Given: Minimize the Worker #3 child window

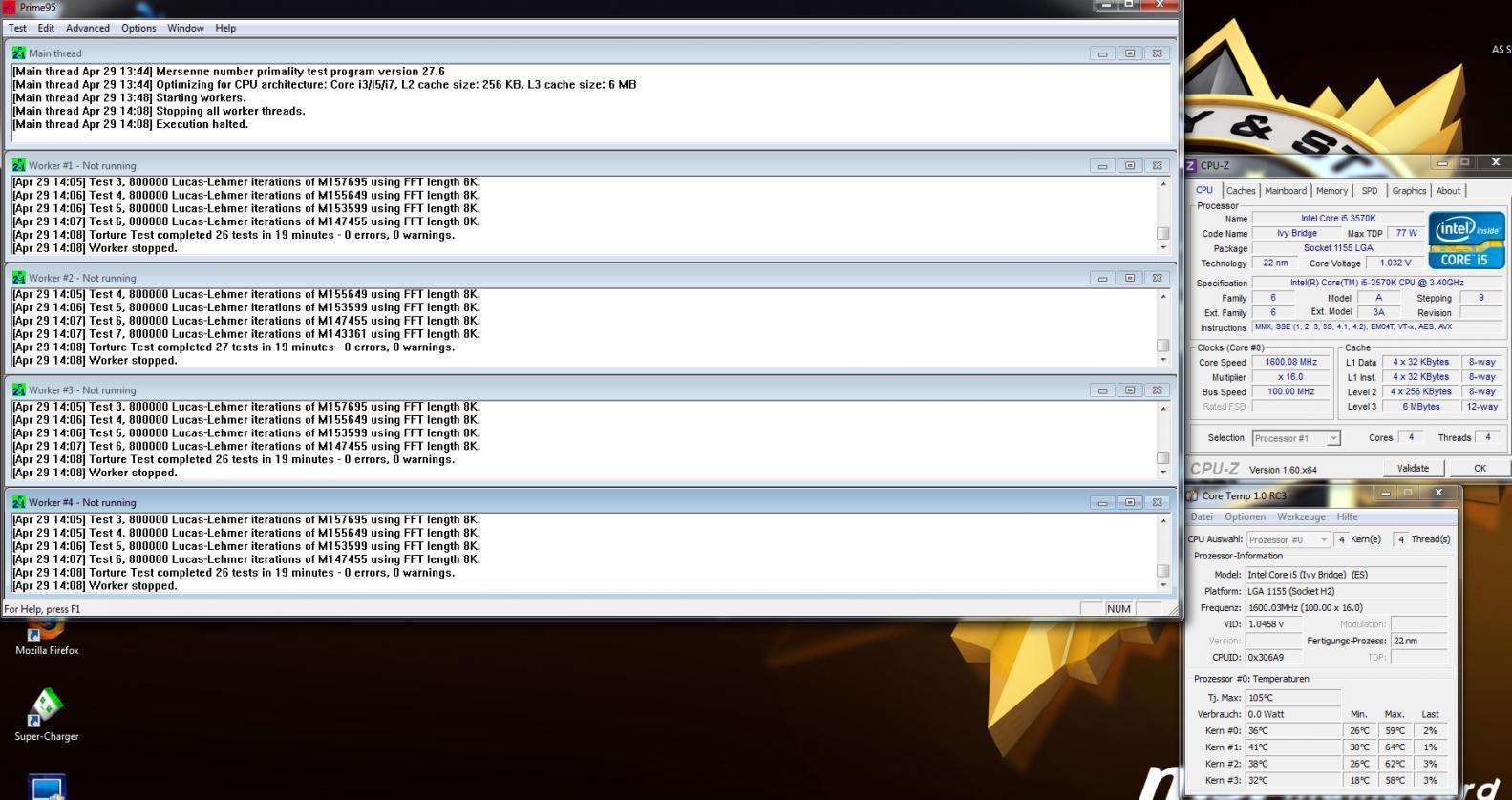Looking at the screenshot, I should coord(1102,389).
